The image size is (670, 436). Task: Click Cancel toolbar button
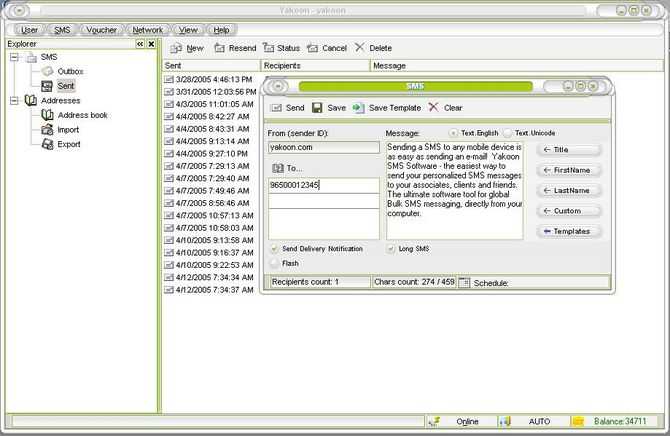[x=327, y=48]
